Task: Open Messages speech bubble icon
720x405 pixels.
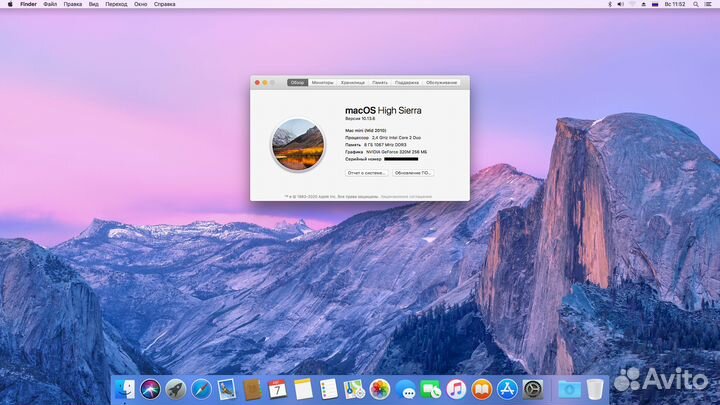Action: point(405,389)
